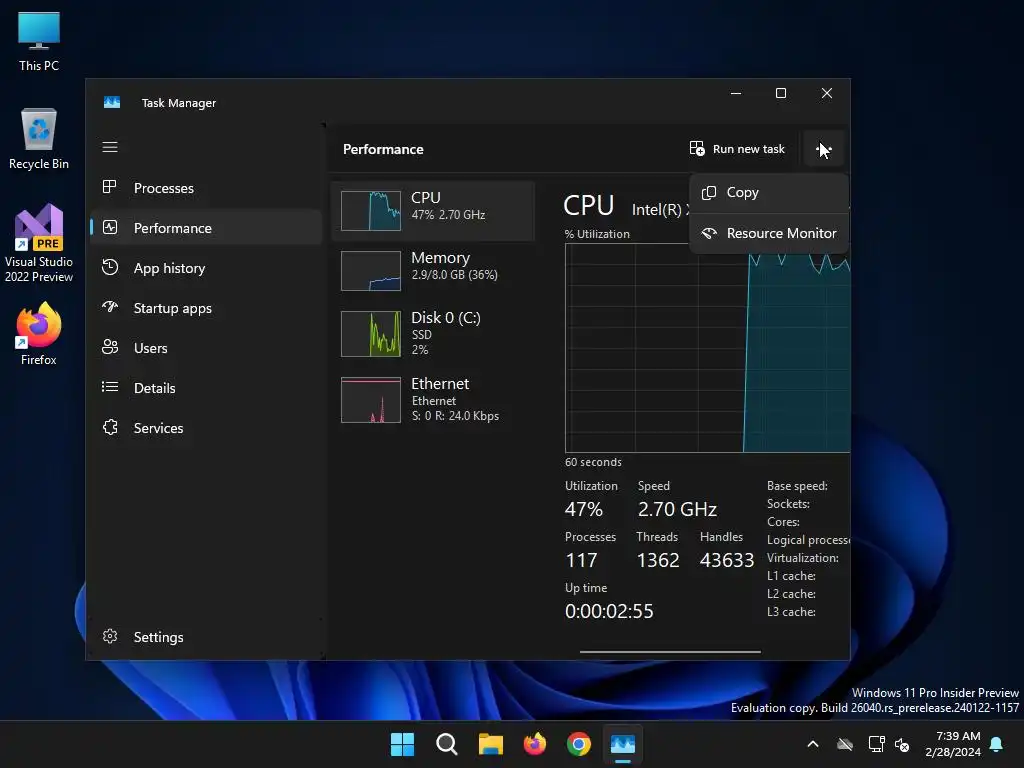Open the clock showing 7:39 AM

(x=953, y=744)
